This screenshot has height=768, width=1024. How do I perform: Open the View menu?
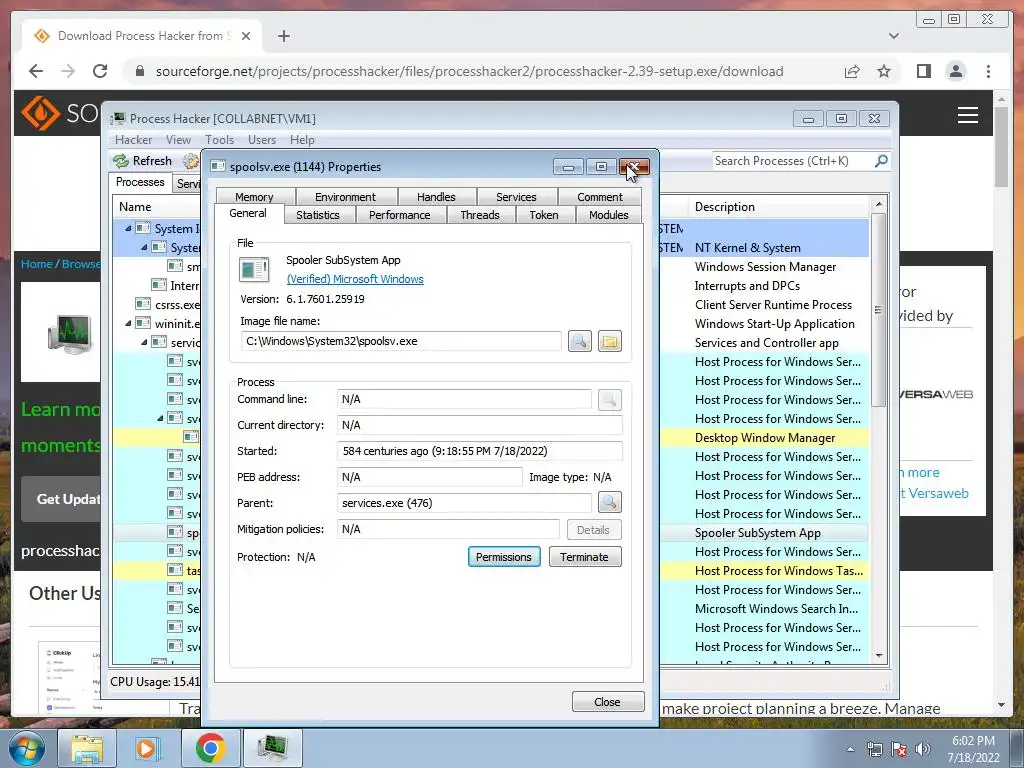tap(178, 140)
